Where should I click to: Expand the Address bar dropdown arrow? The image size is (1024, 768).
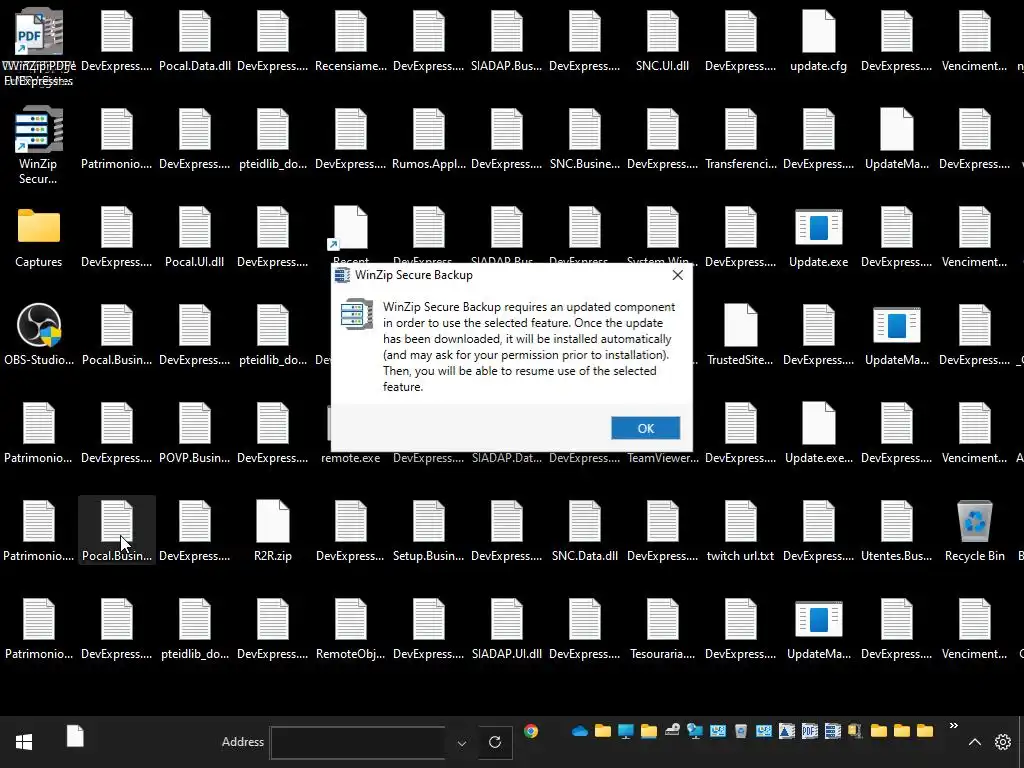[462, 743]
